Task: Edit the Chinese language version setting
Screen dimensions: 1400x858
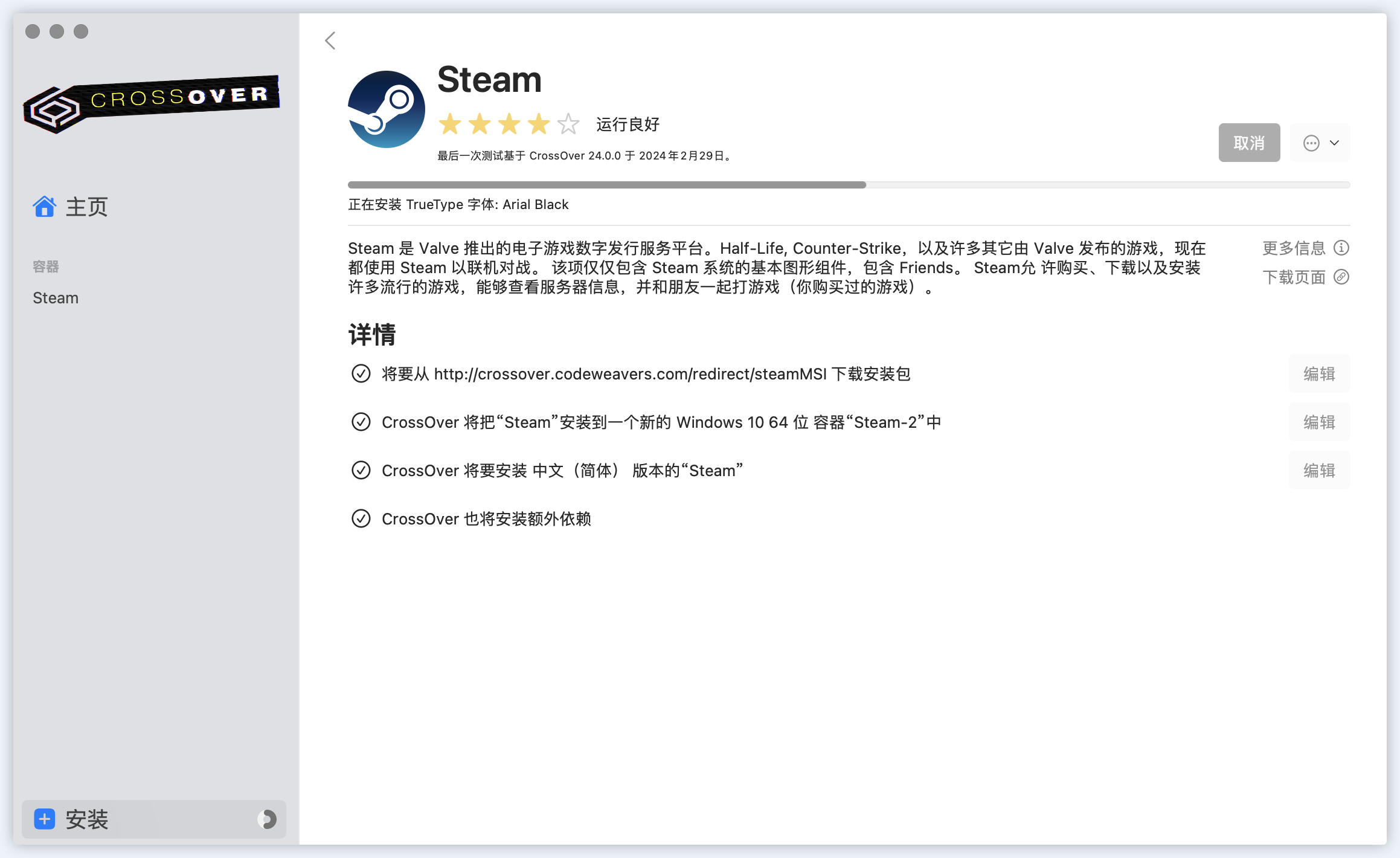Action: (1319, 470)
